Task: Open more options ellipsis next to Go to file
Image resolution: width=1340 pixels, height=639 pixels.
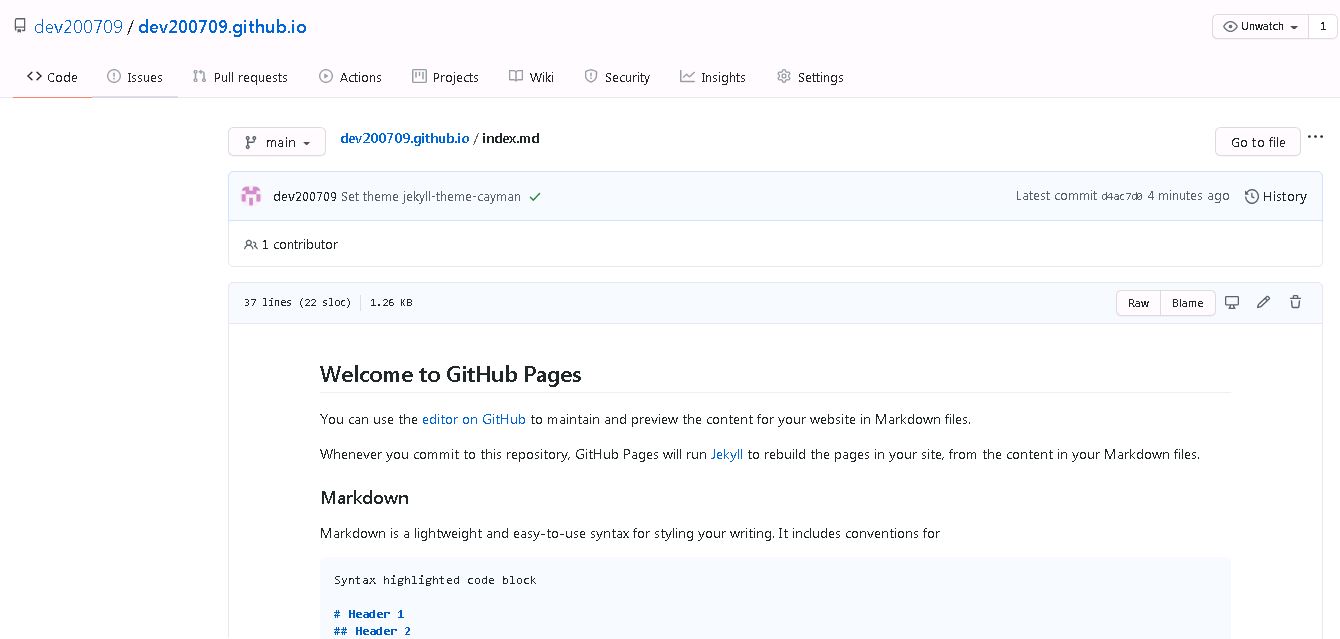Action: [1315, 137]
